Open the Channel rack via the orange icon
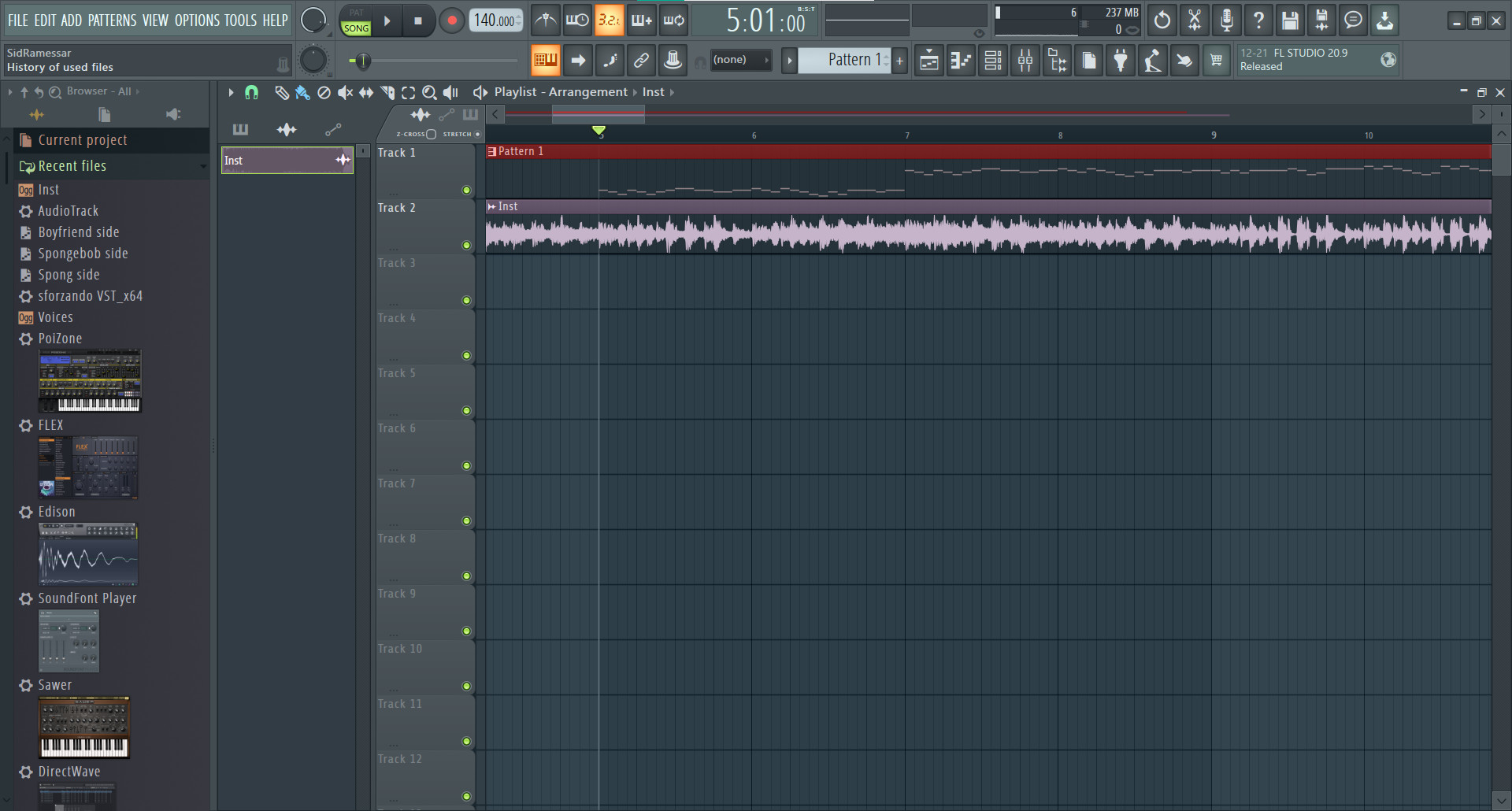The height and width of the screenshot is (811, 1512). tap(546, 60)
